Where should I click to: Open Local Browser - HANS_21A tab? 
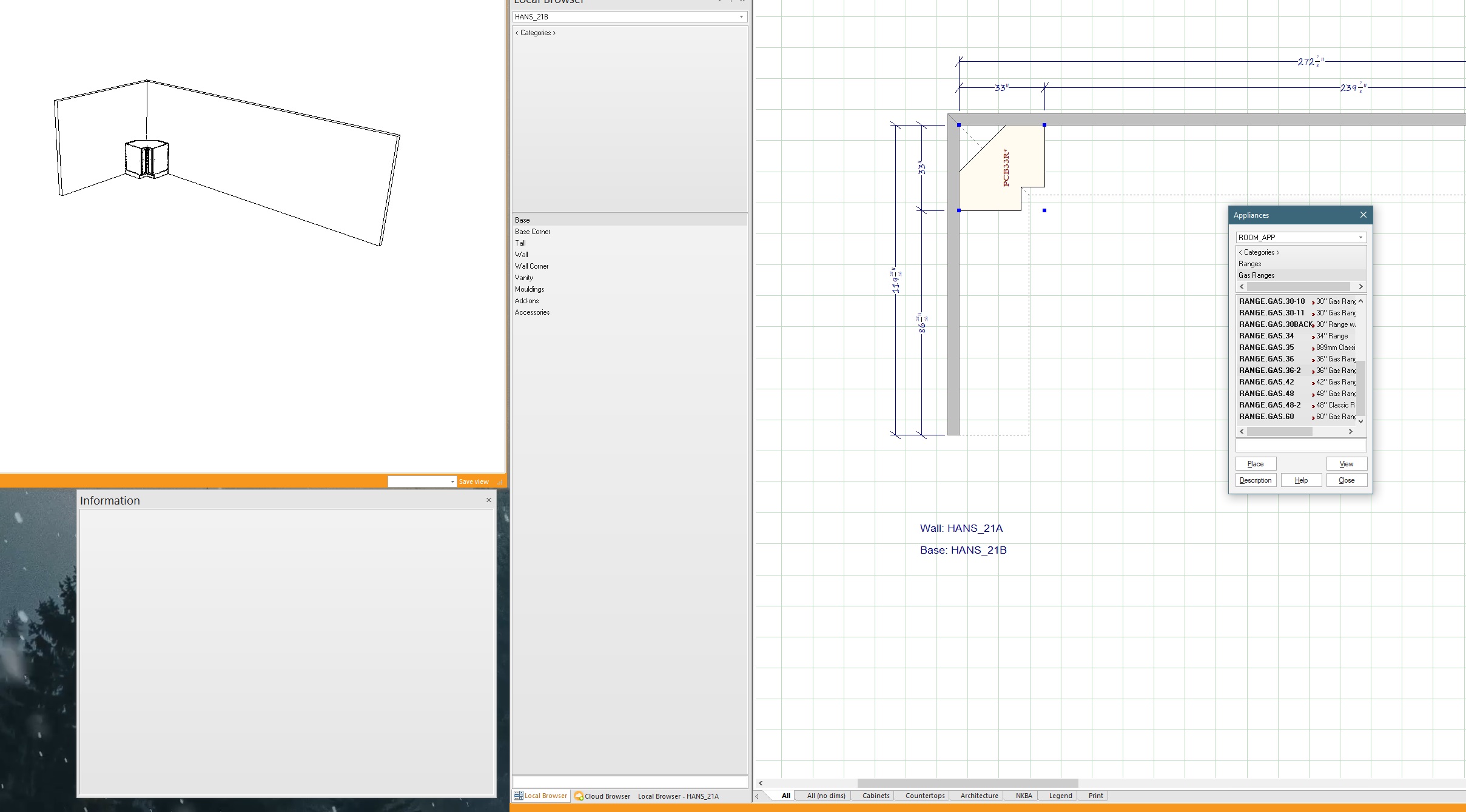(678, 796)
